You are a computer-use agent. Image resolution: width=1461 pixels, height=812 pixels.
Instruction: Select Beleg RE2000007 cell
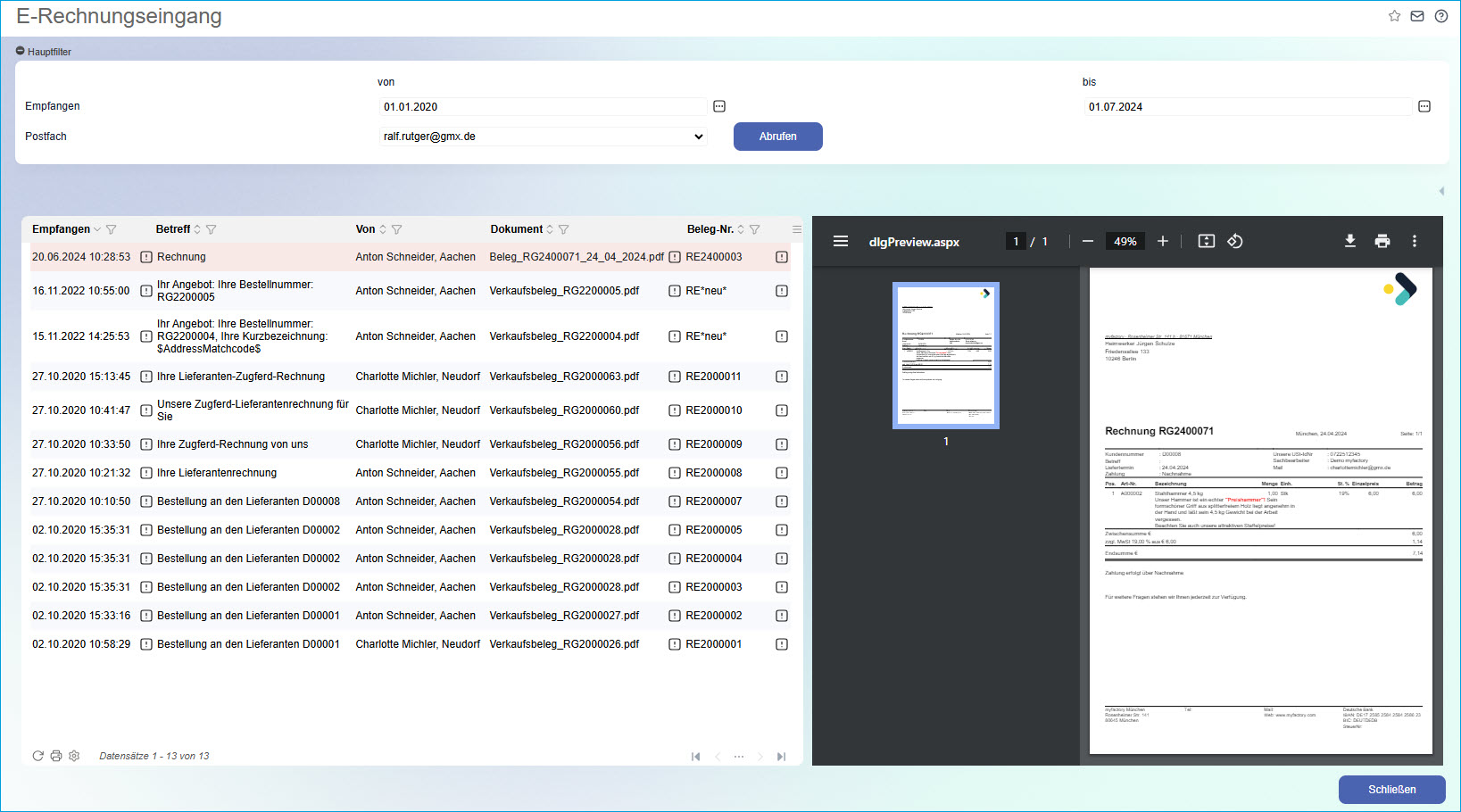click(x=714, y=501)
